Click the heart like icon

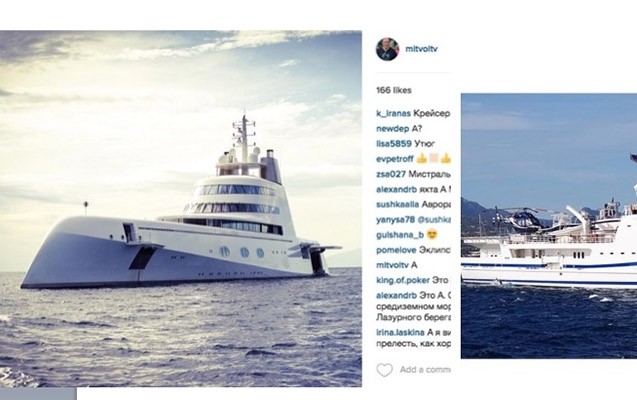384,370
